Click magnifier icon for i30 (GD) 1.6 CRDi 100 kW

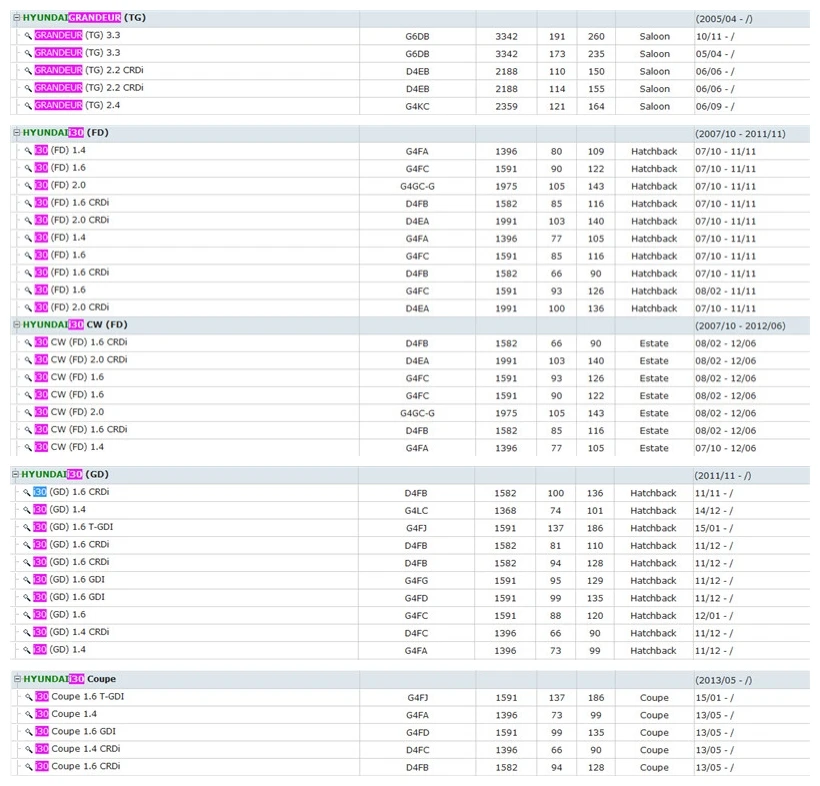pyautogui.click(x=26, y=492)
